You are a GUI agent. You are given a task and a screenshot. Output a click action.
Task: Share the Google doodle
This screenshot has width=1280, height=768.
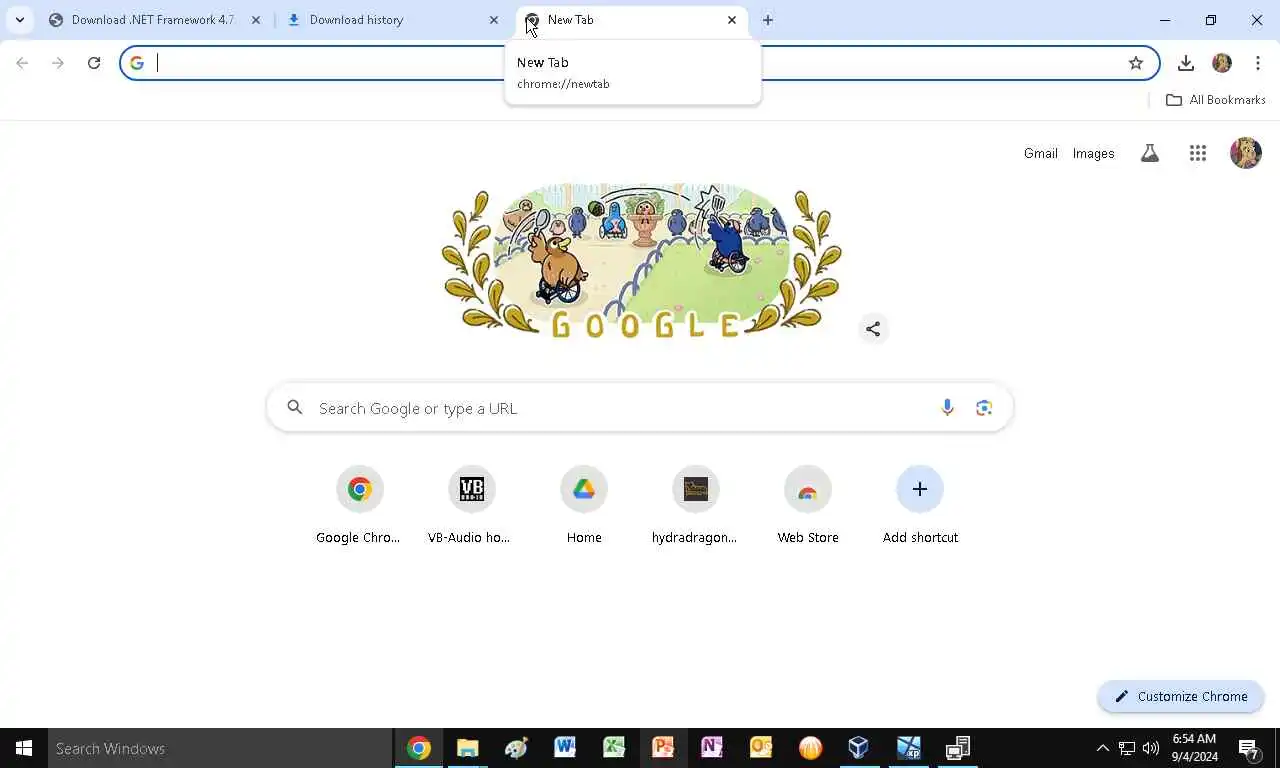point(873,329)
